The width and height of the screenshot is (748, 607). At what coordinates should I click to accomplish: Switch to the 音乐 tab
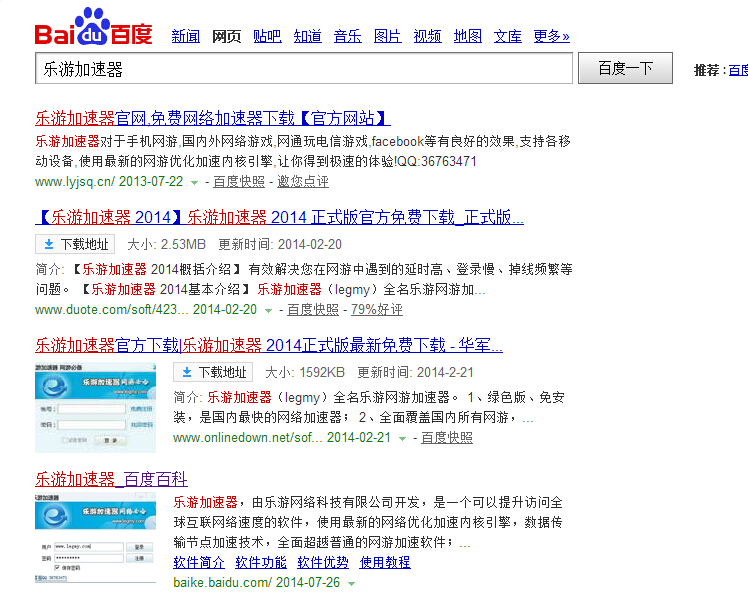click(348, 36)
